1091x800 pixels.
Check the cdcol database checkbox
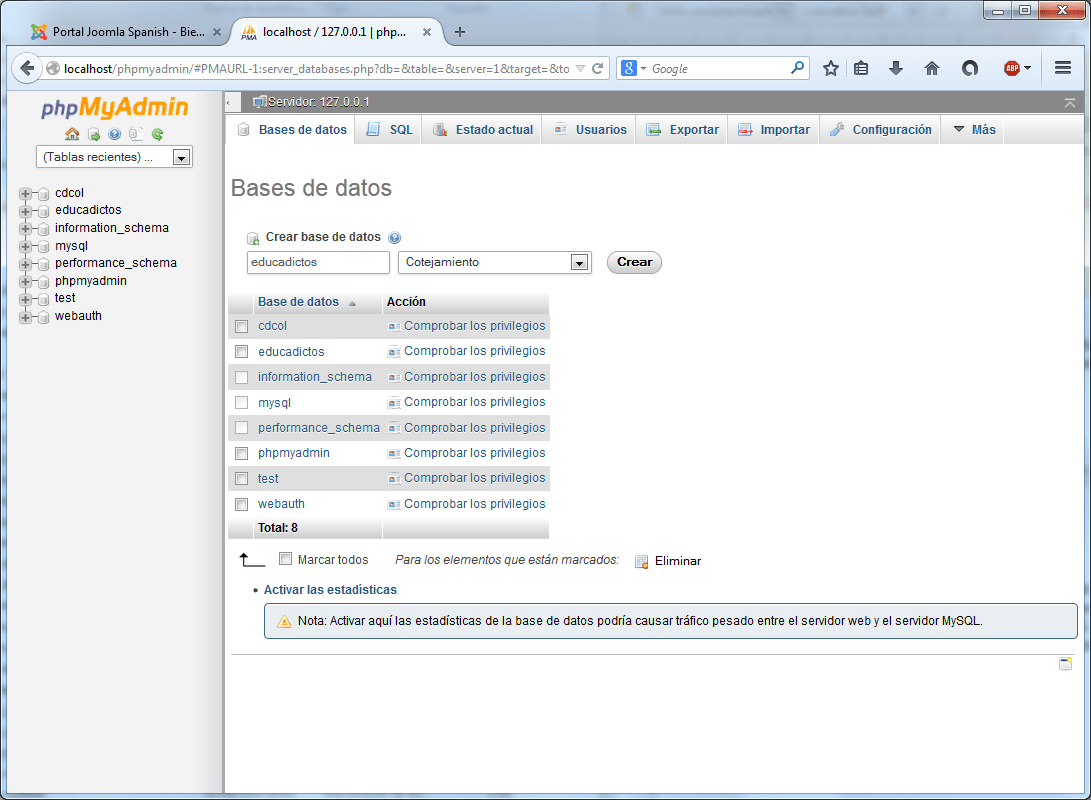[241, 326]
